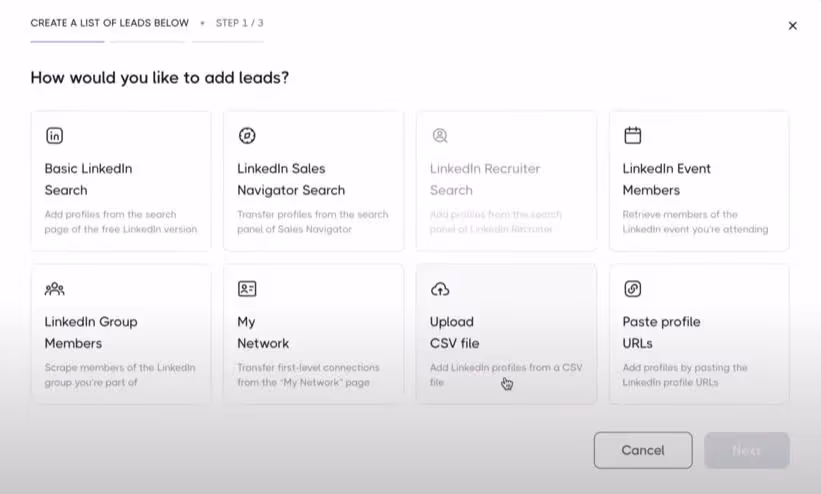Click the LinkedIn logo icon on Basic Search card

click(54, 136)
